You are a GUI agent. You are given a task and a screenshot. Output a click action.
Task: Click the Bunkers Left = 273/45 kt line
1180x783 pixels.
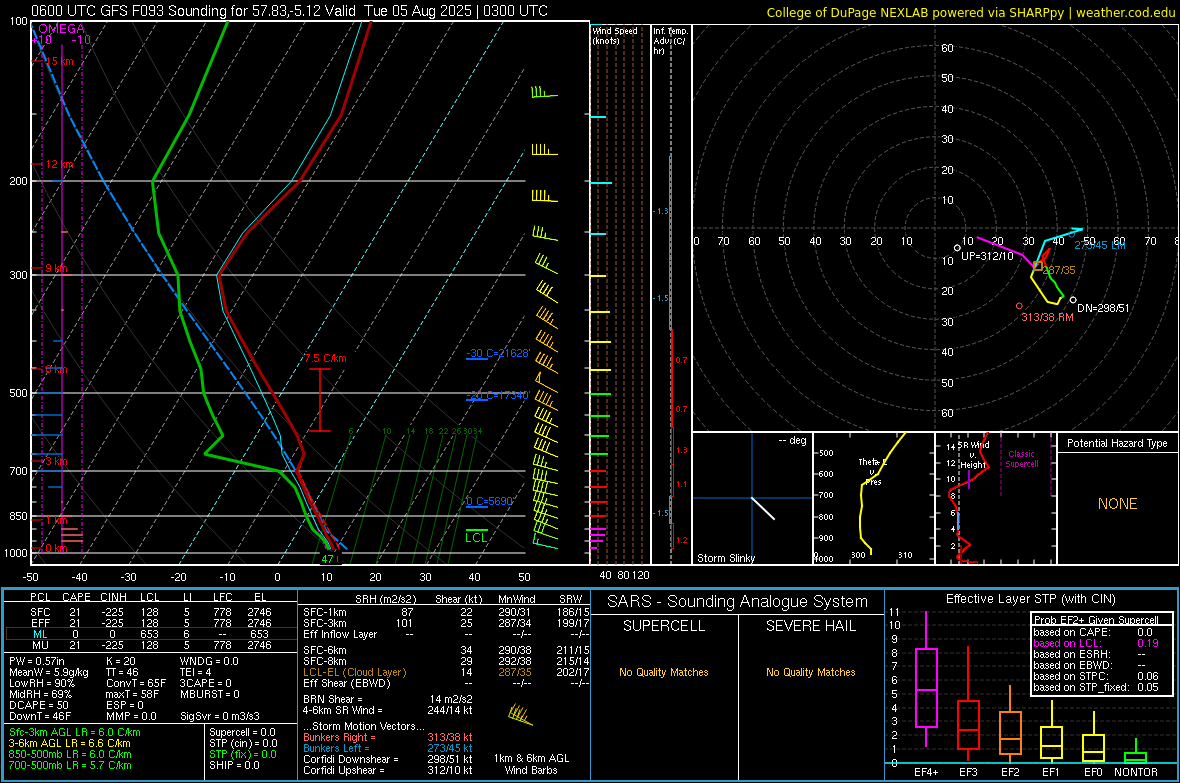pos(388,748)
